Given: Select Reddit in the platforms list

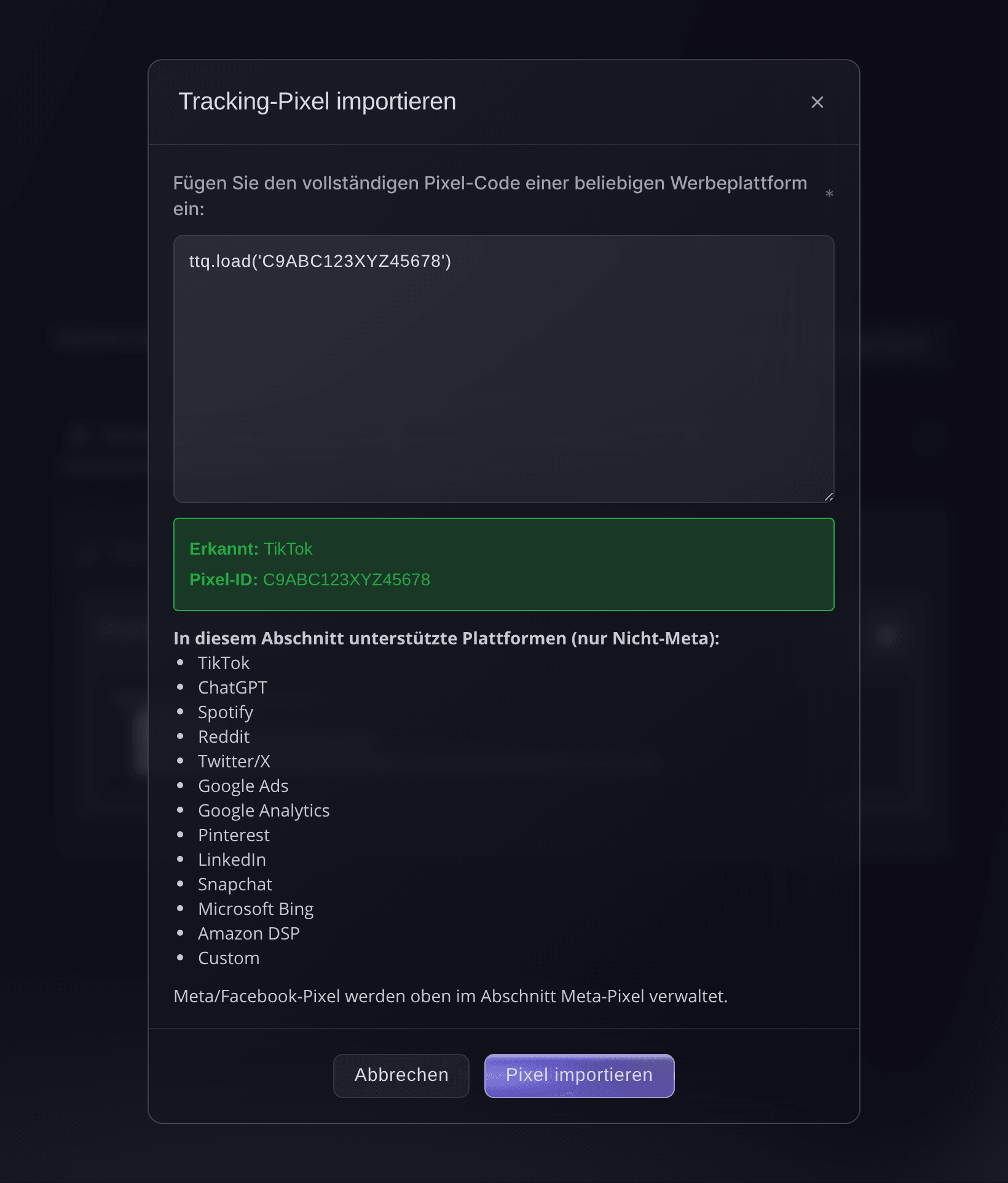Looking at the screenshot, I should [x=224, y=737].
